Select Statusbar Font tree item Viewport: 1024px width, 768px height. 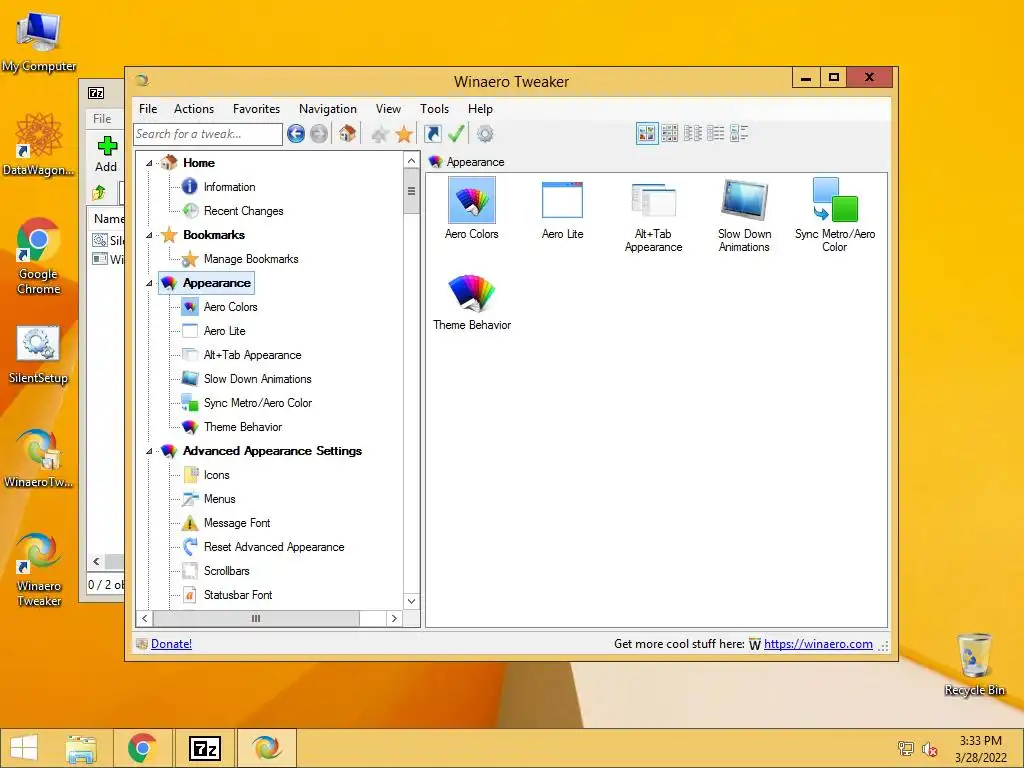pos(238,595)
